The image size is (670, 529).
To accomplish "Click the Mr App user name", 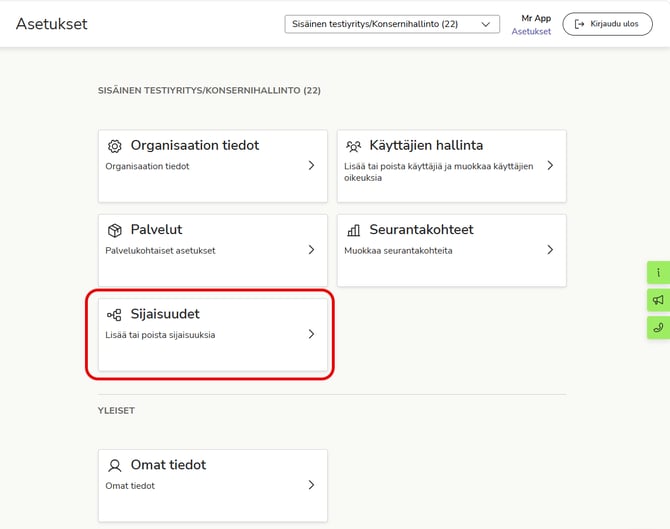I will pos(536,18).
